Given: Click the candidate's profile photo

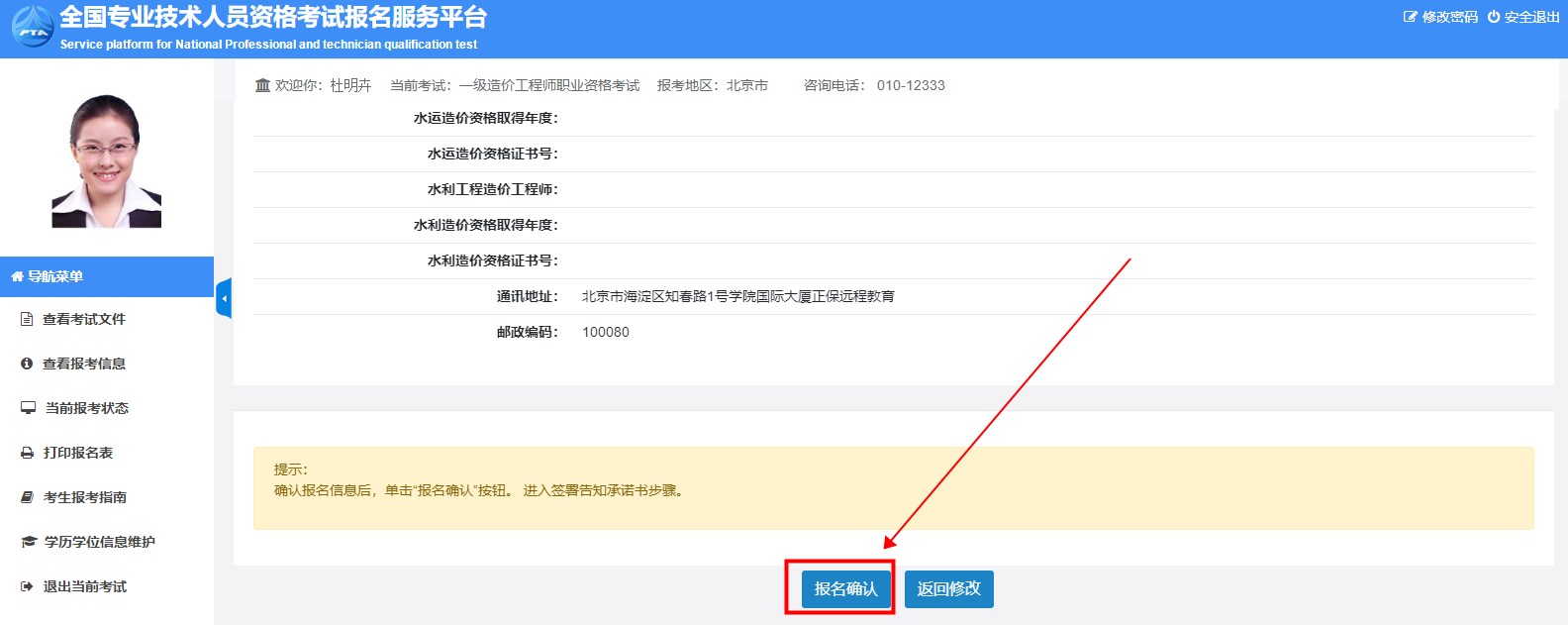Looking at the screenshot, I should (x=106, y=161).
